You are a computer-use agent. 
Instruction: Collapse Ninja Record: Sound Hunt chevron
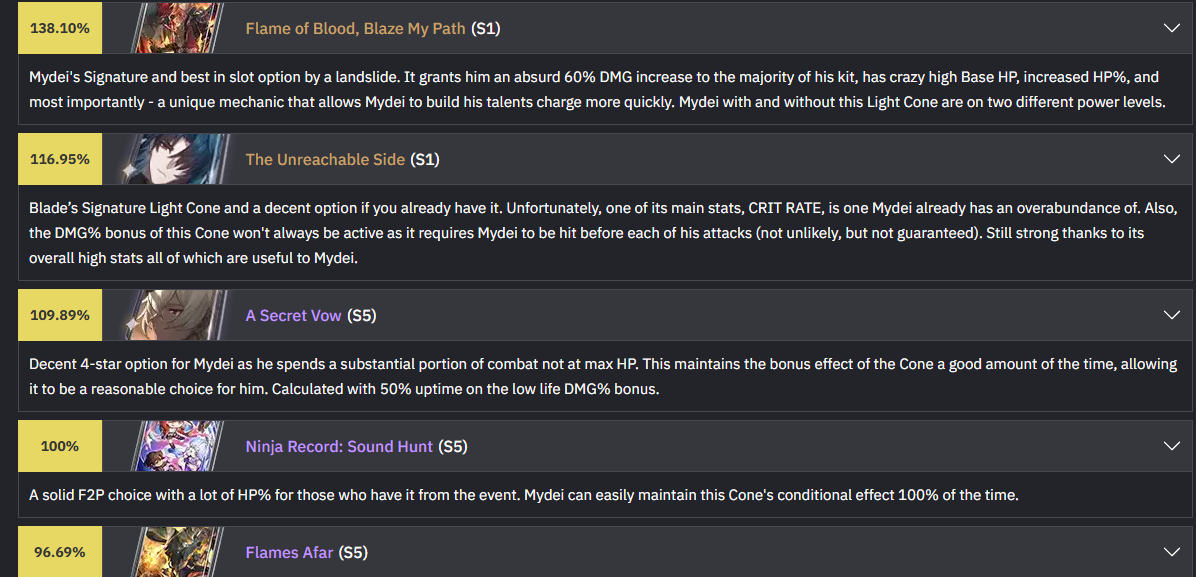click(x=1172, y=446)
